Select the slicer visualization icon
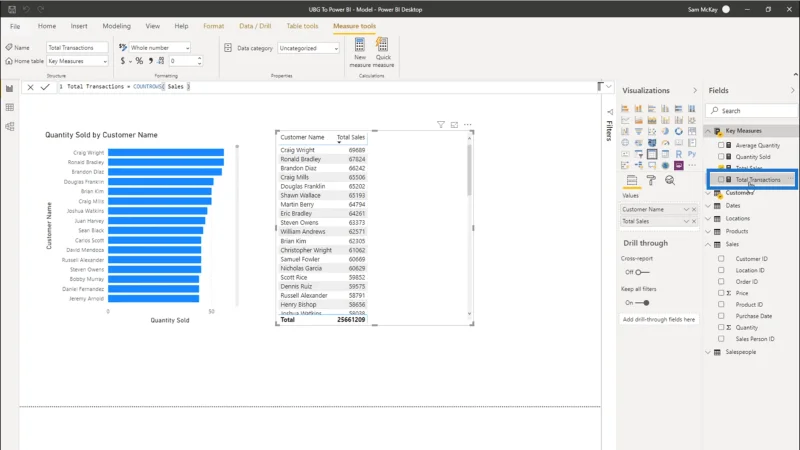The image size is (800, 450). (639, 154)
